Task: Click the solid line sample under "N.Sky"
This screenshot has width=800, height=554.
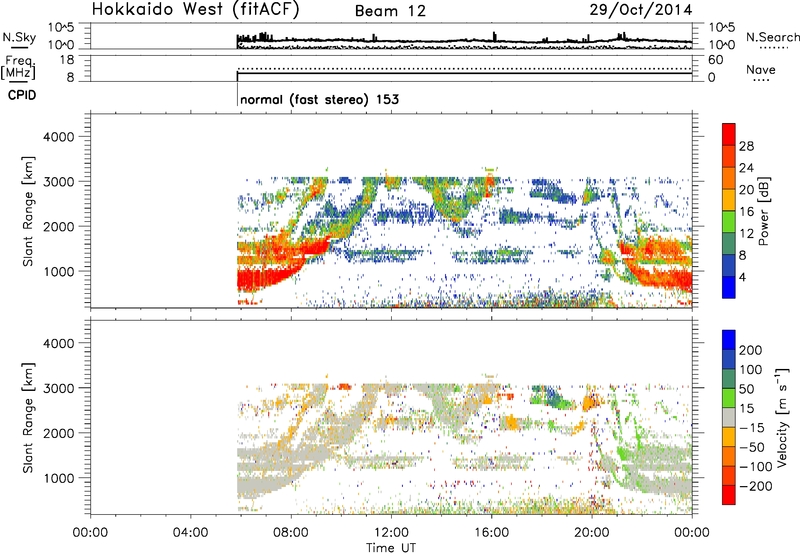Action: coord(19,48)
